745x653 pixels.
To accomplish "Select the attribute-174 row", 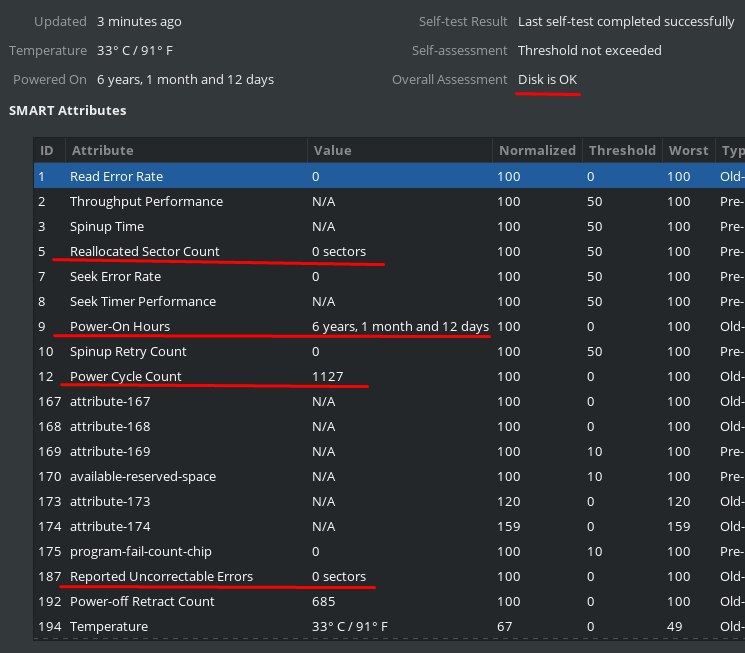I will pos(389,527).
